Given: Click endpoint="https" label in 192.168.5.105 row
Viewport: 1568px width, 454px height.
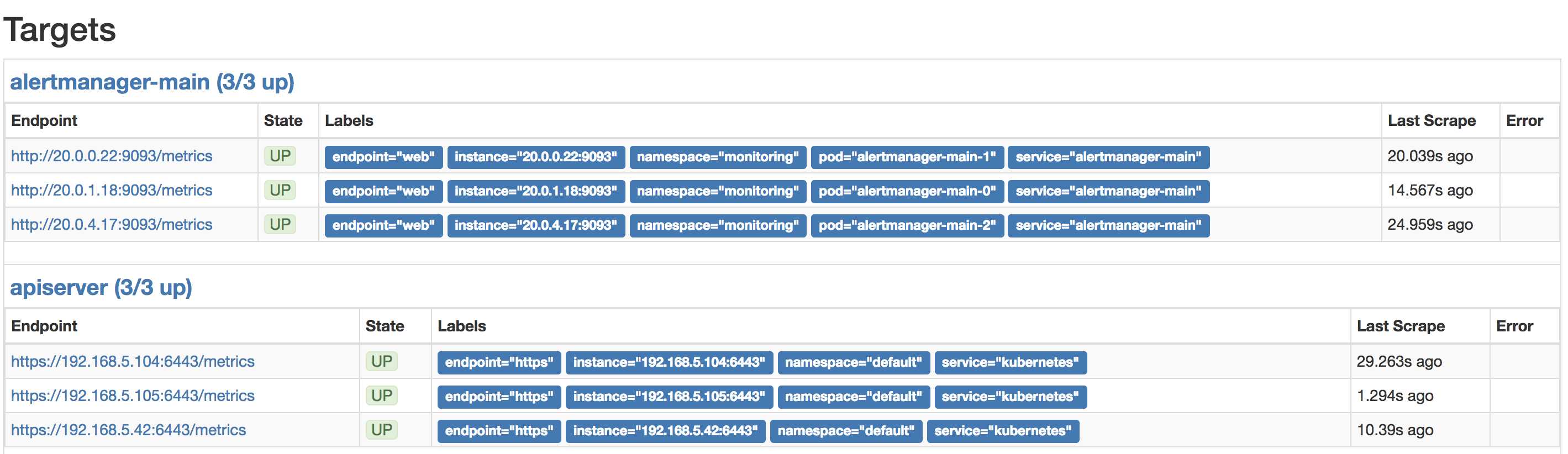Looking at the screenshot, I should coord(499,397).
